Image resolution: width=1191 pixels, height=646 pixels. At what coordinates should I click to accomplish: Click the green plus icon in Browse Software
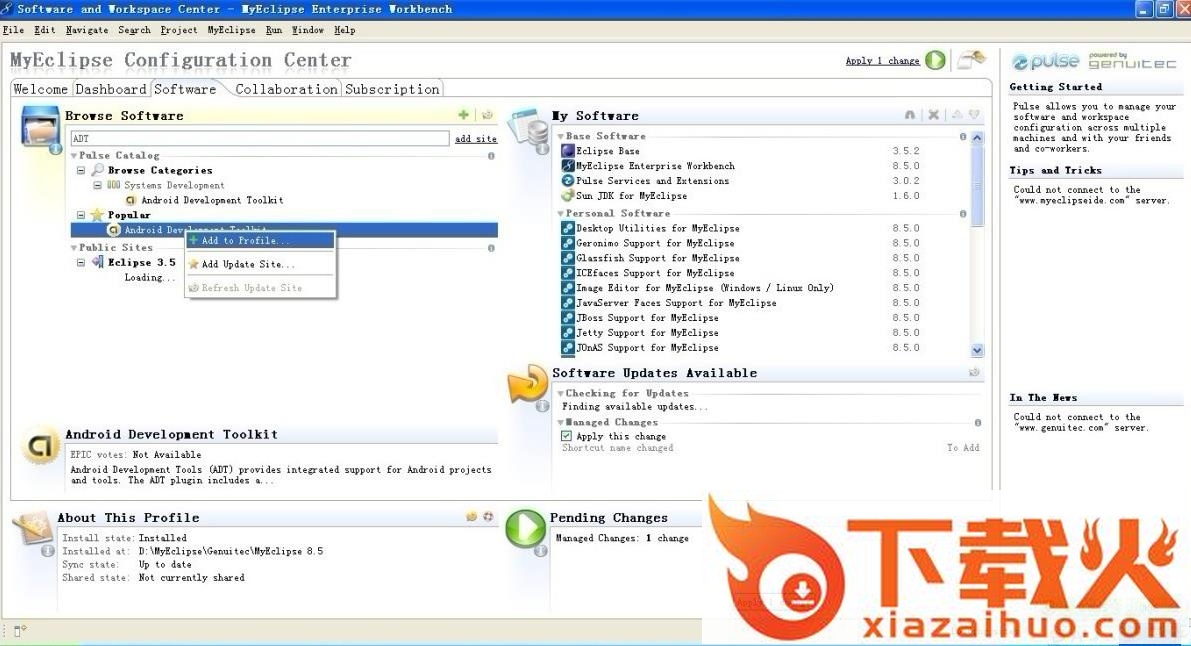[x=463, y=115]
